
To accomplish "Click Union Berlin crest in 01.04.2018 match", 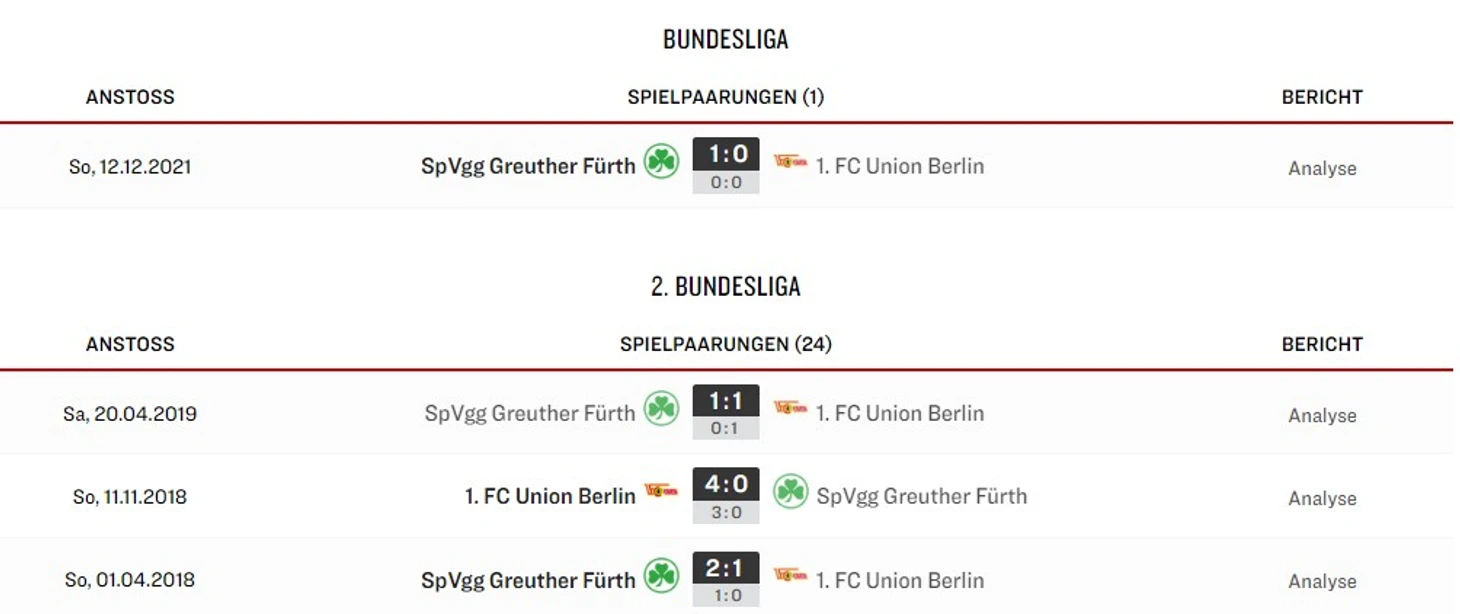I will [x=790, y=575].
